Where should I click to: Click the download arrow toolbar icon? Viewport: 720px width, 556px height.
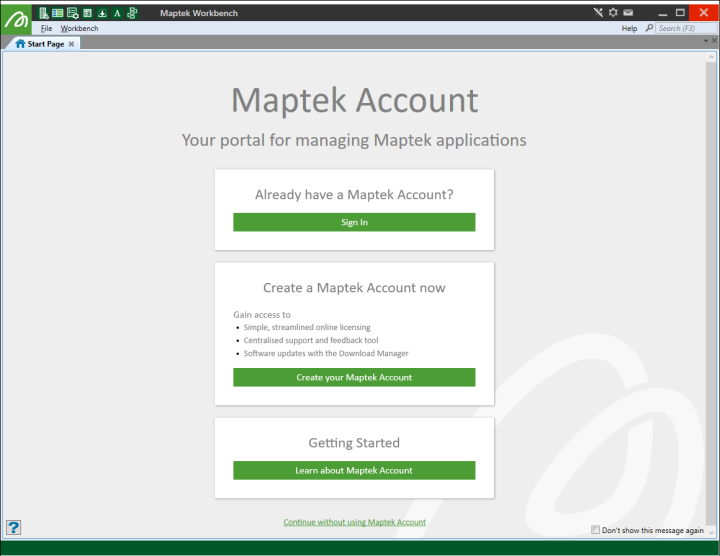tap(102, 13)
